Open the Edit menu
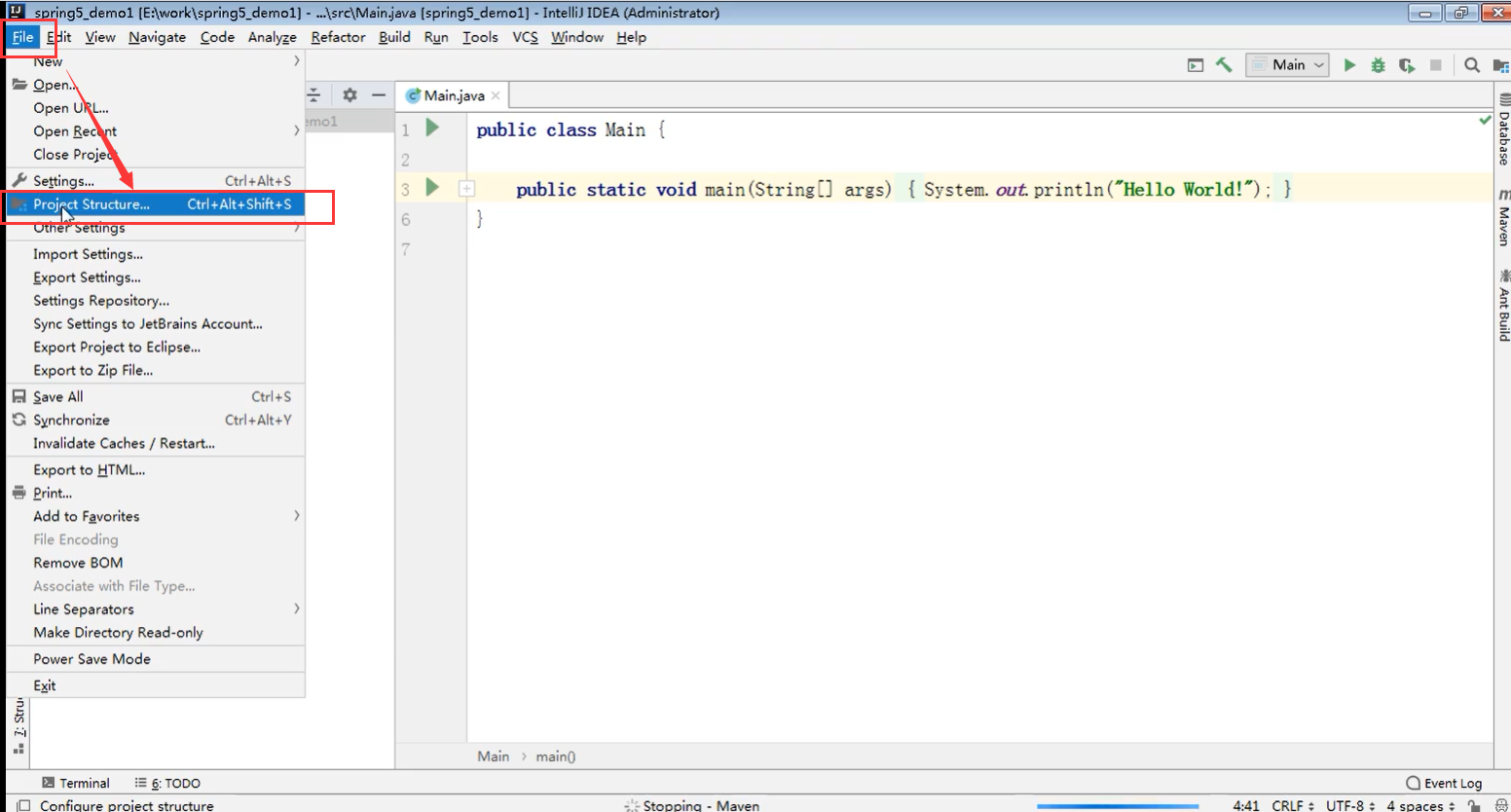This screenshot has height=812, width=1511. tap(59, 37)
